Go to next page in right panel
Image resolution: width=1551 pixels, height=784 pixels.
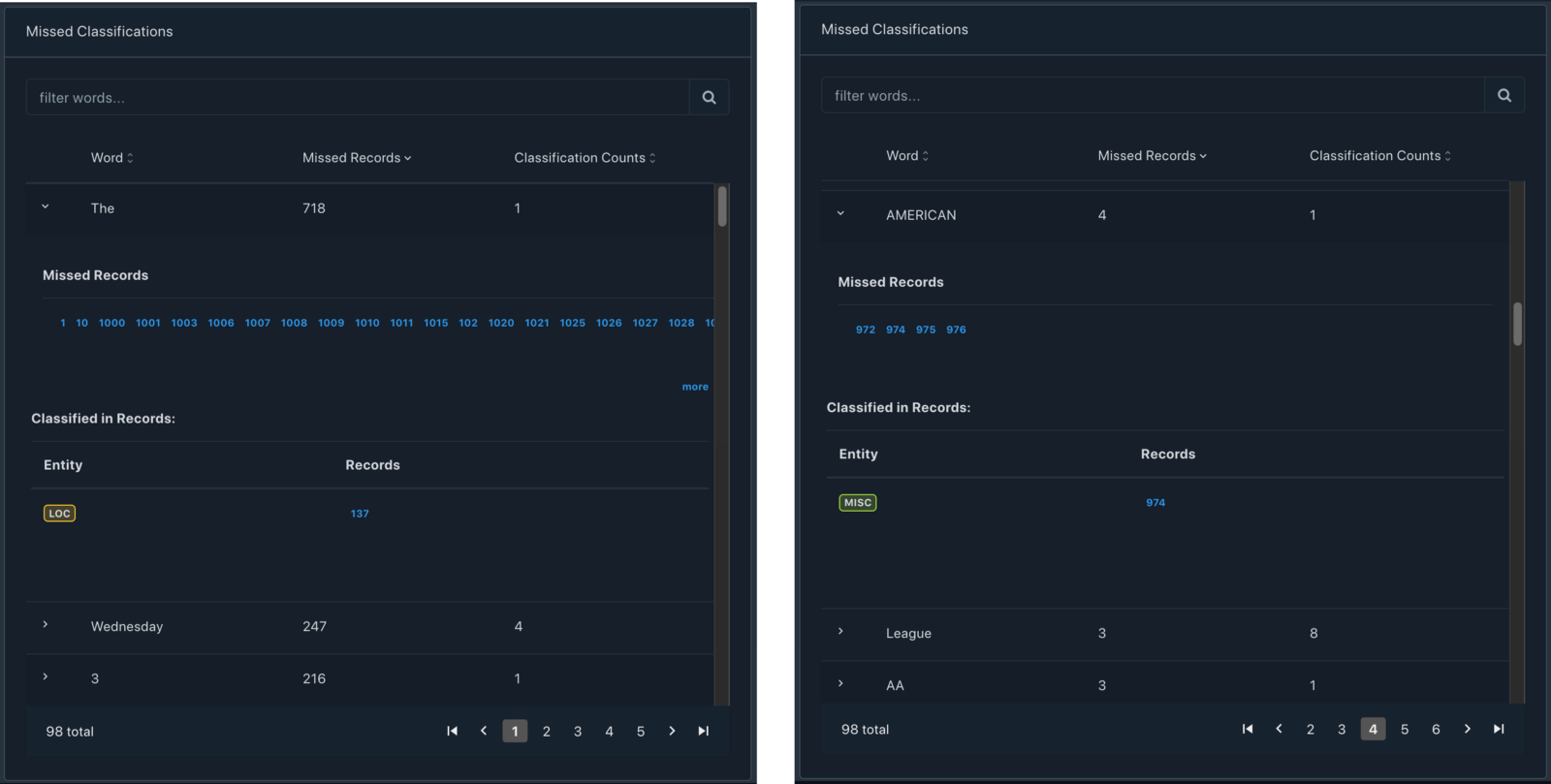tap(1468, 729)
